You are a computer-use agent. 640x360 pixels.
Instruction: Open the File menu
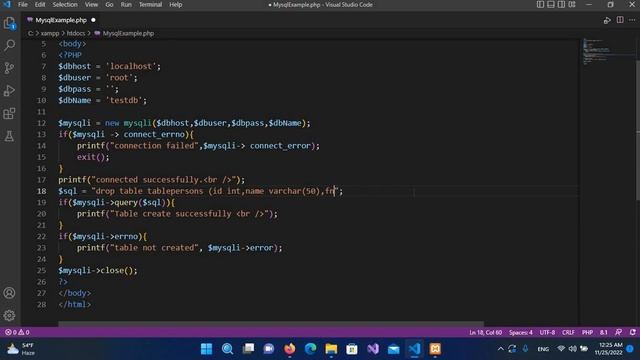pyautogui.click(x=23, y=4)
